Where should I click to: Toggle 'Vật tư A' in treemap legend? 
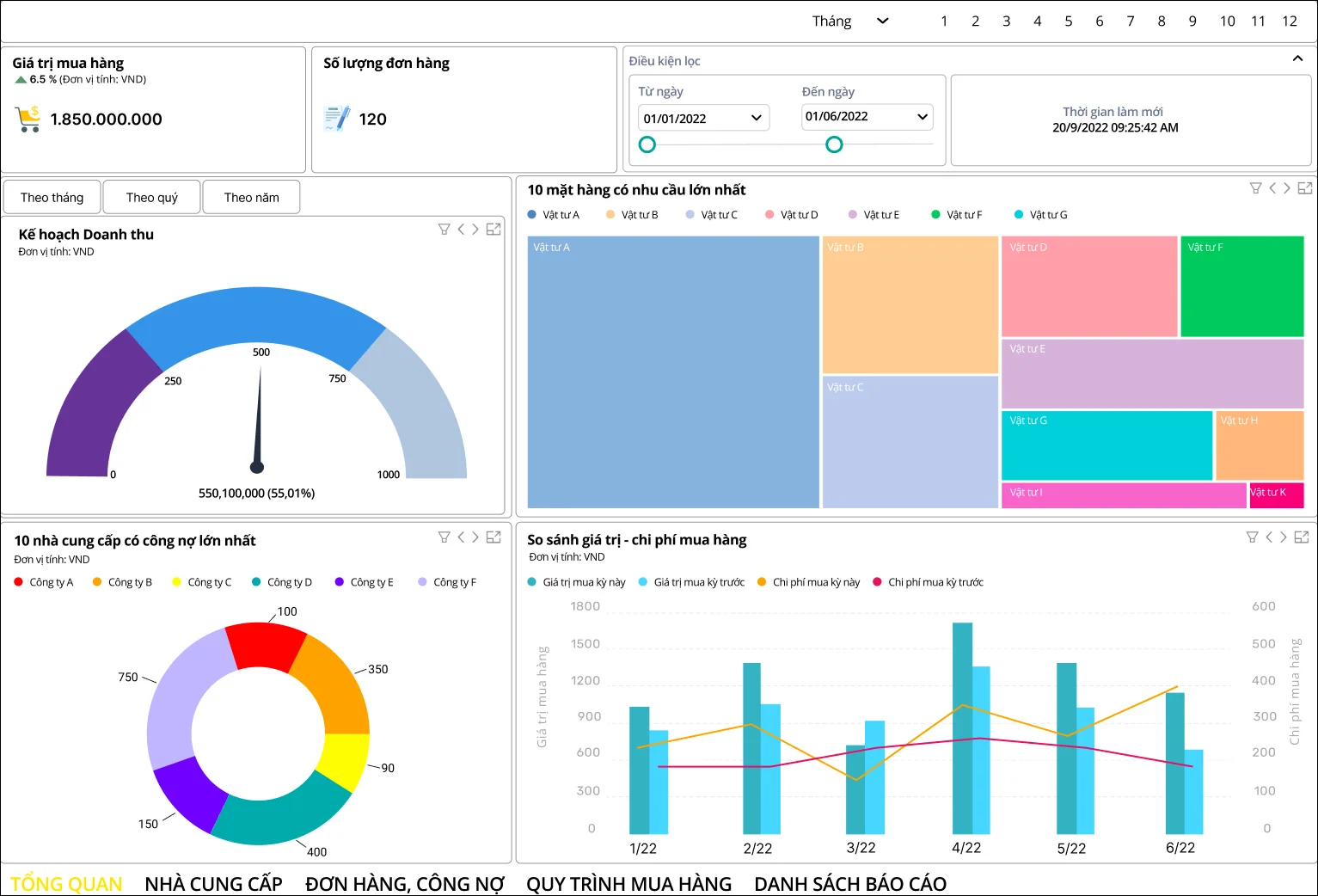(555, 214)
